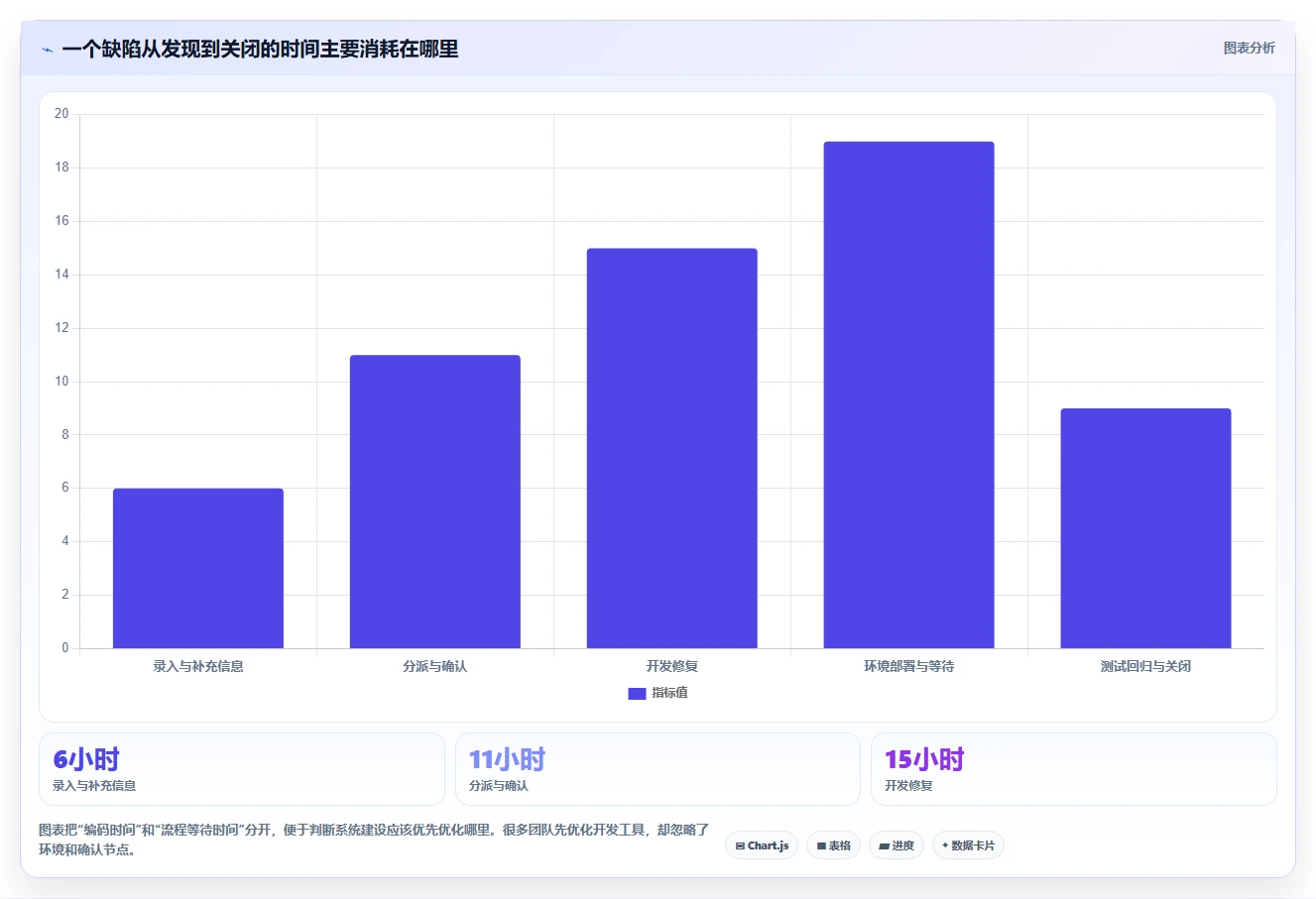Open the Chart.js tag chip
This screenshot has height=899, width=1316.
coord(762,845)
